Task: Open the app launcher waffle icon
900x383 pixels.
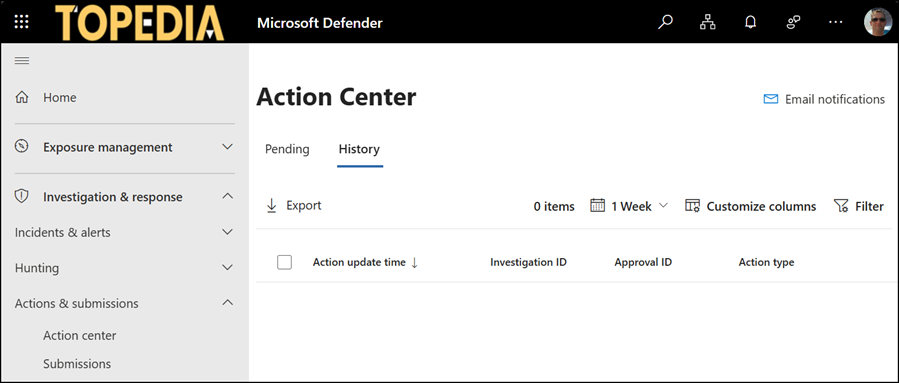Action: click(x=21, y=22)
